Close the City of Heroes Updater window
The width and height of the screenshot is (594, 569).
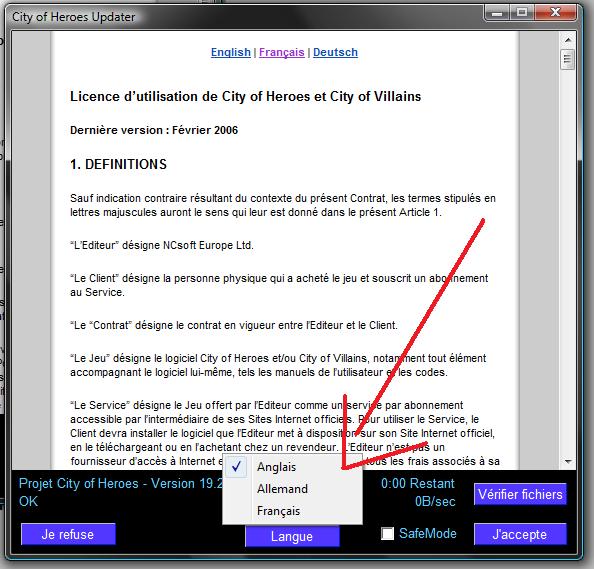(555, 13)
